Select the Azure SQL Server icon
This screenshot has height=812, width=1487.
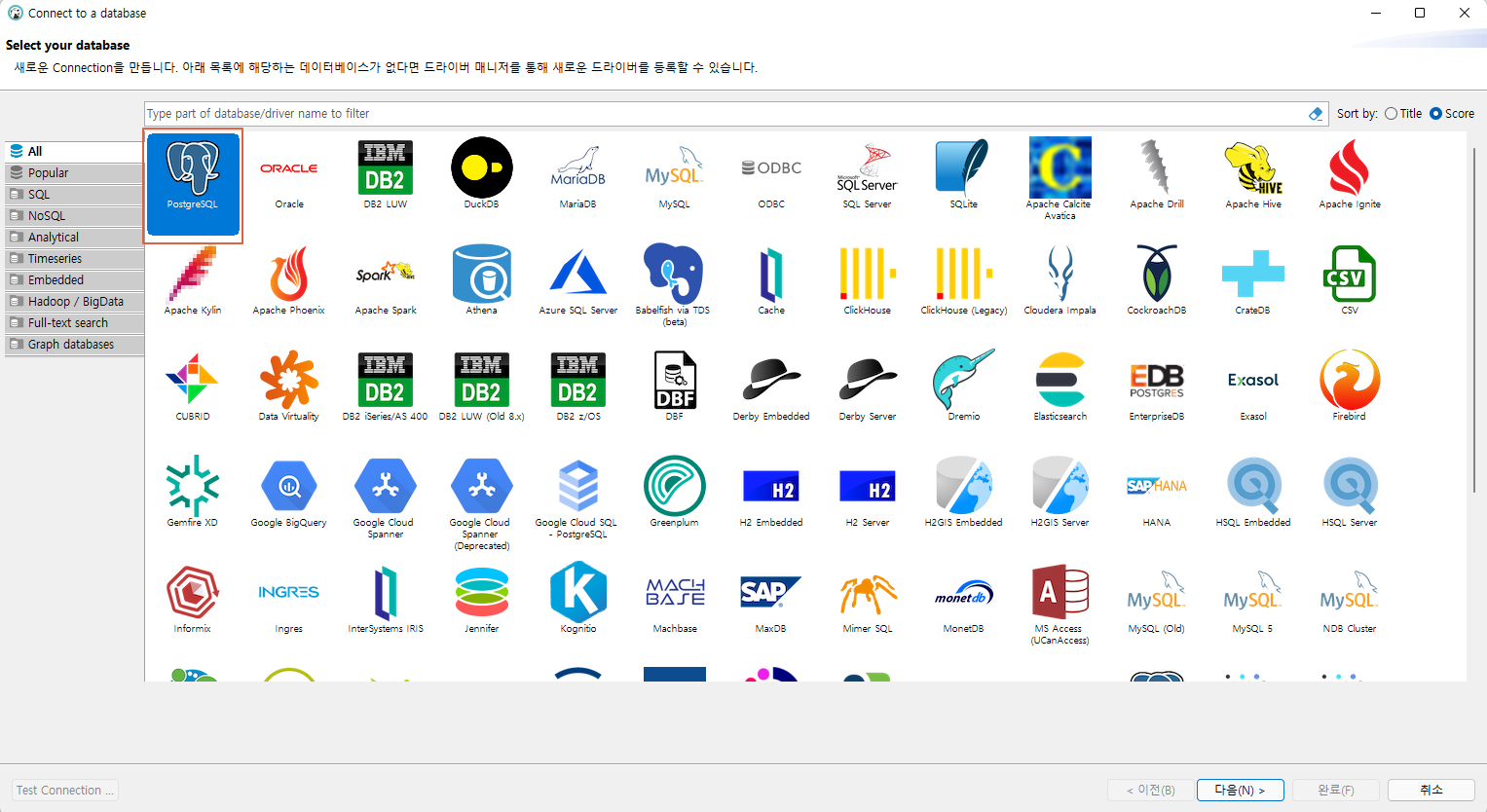click(x=578, y=281)
